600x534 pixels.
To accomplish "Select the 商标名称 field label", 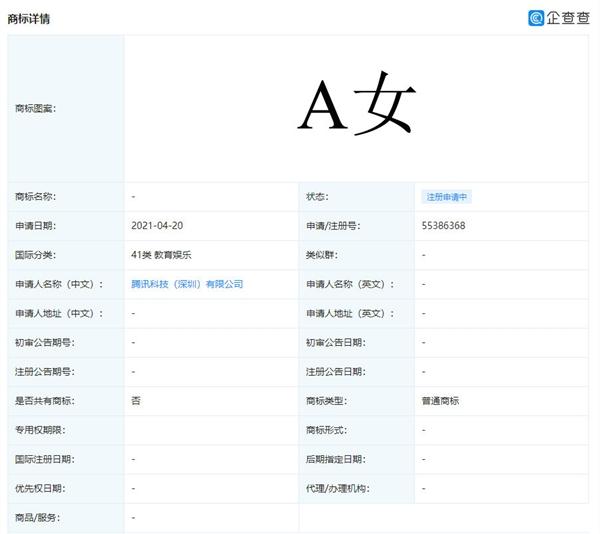I will tap(36, 197).
